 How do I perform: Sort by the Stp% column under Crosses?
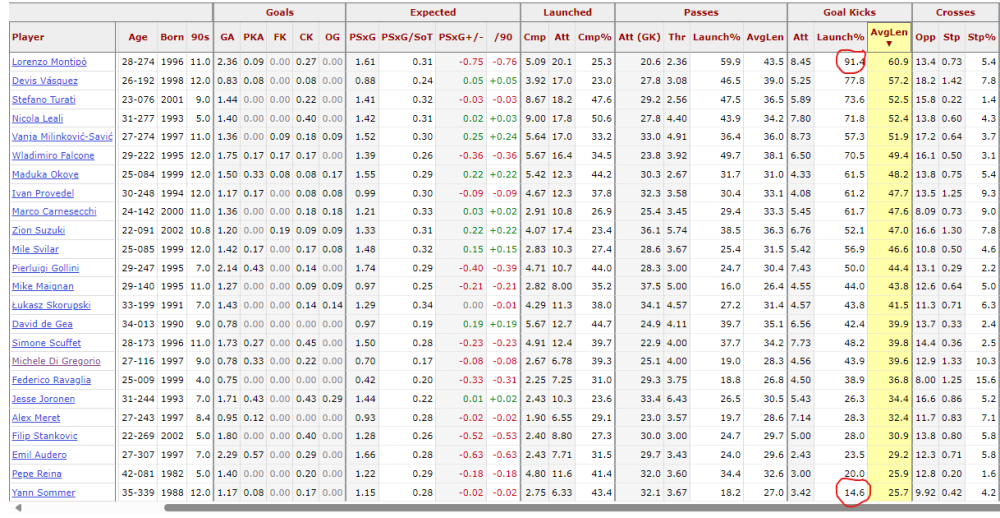click(x=987, y=37)
